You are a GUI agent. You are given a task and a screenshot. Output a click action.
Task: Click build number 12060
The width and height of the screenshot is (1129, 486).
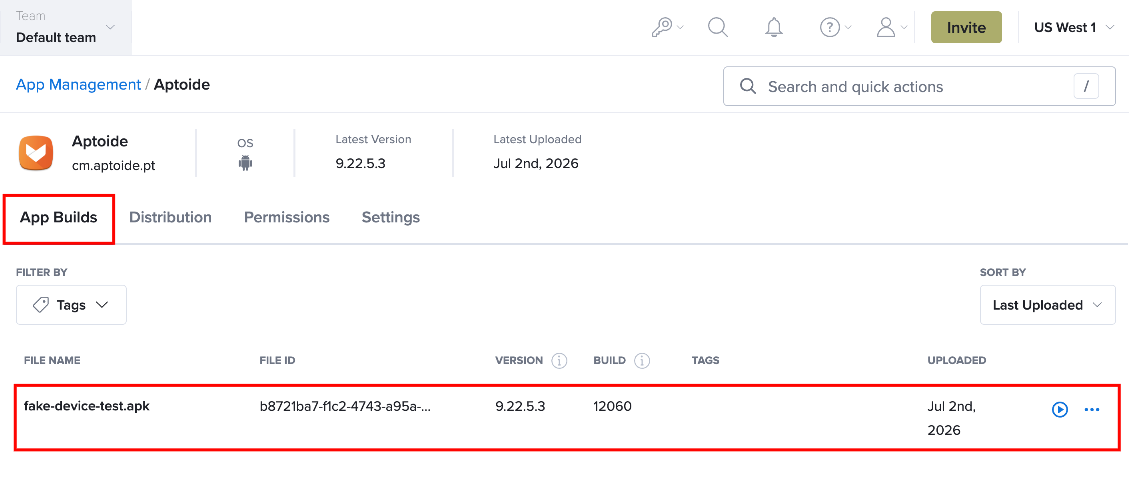[612, 406]
